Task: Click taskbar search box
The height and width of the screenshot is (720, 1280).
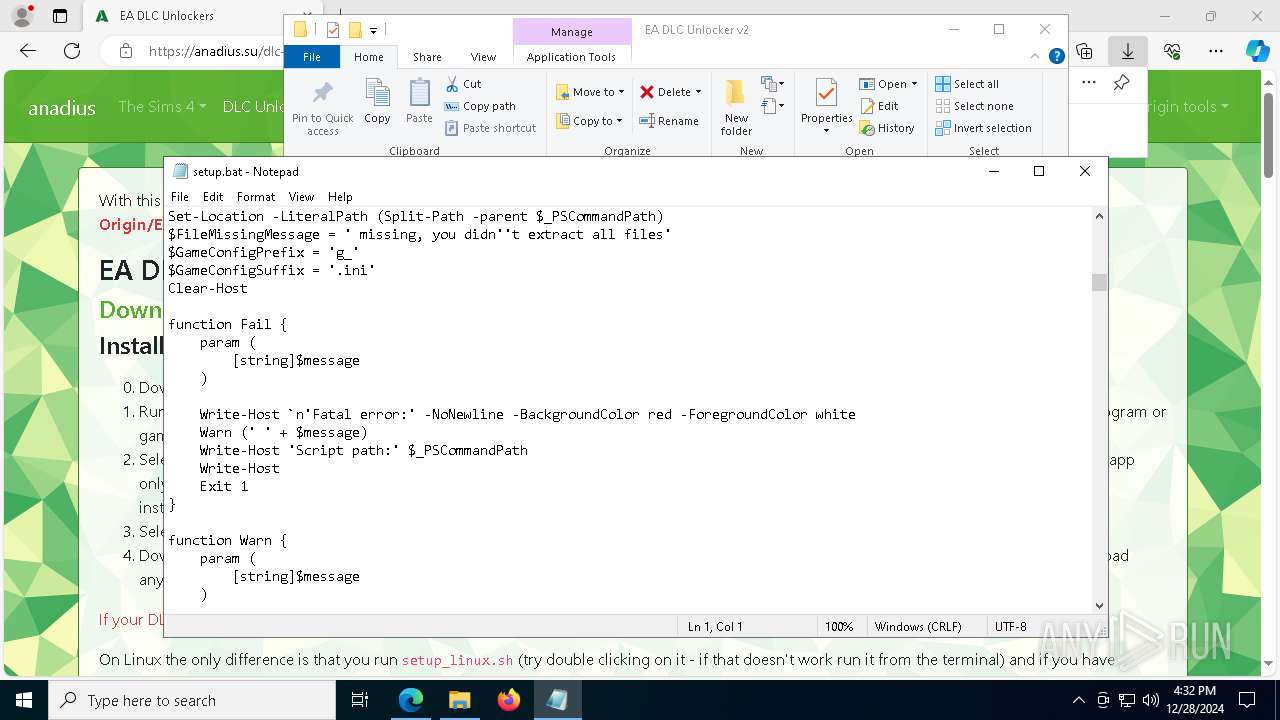Action: pyautogui.click(x=192, y=700)
